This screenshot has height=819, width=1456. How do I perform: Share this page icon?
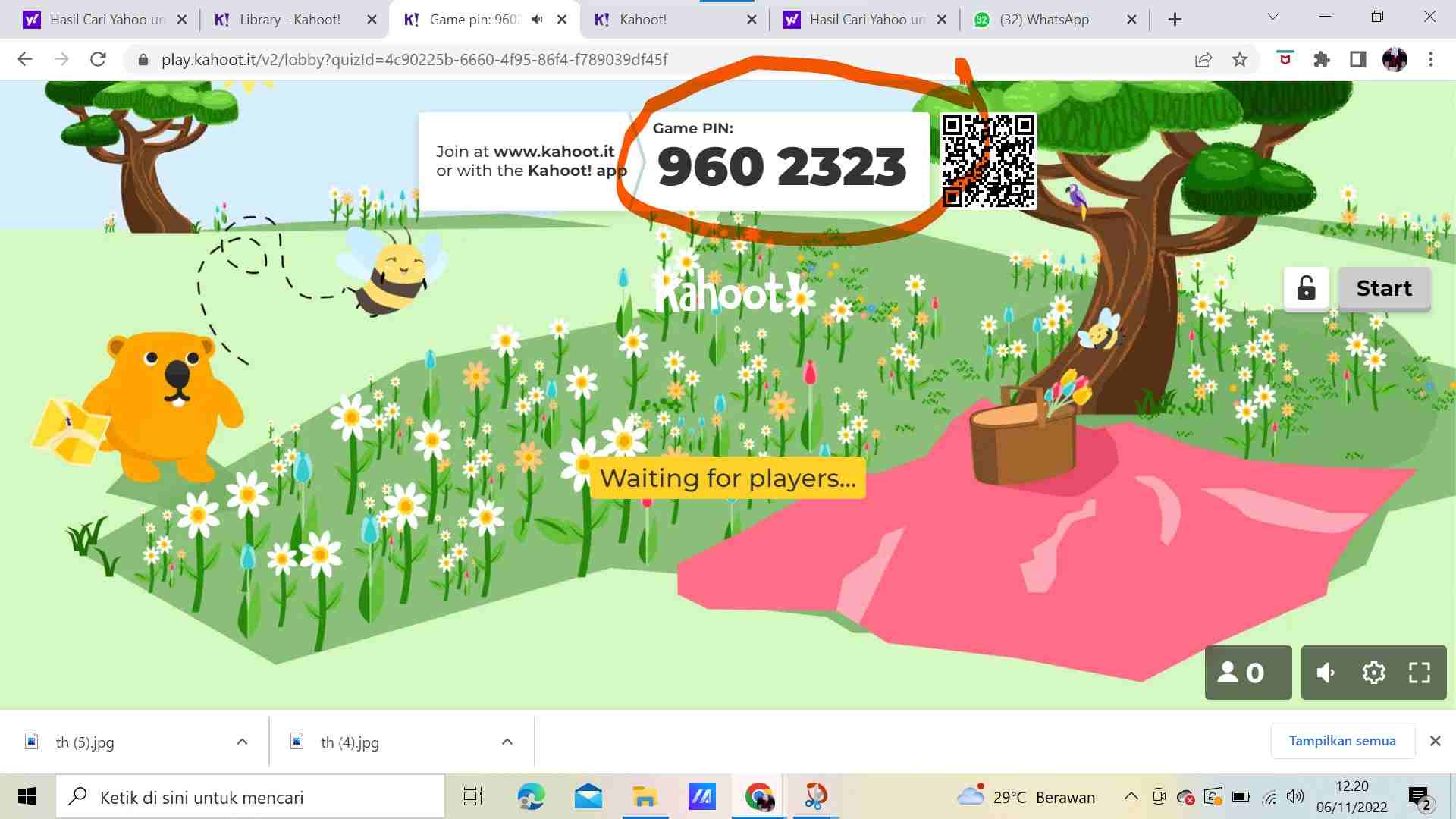tap(1203, 59)
